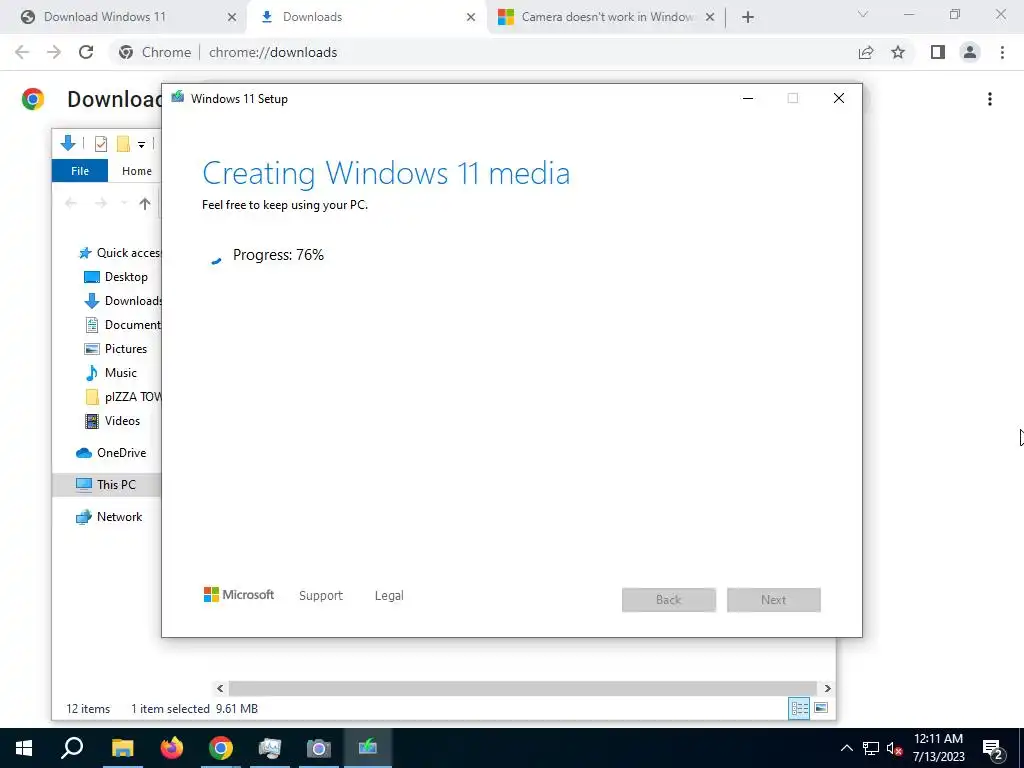Screen dimensions: 1024x768
Task: Open Desktop in Explorer sidebar
Action: click(x=116, y=277)
